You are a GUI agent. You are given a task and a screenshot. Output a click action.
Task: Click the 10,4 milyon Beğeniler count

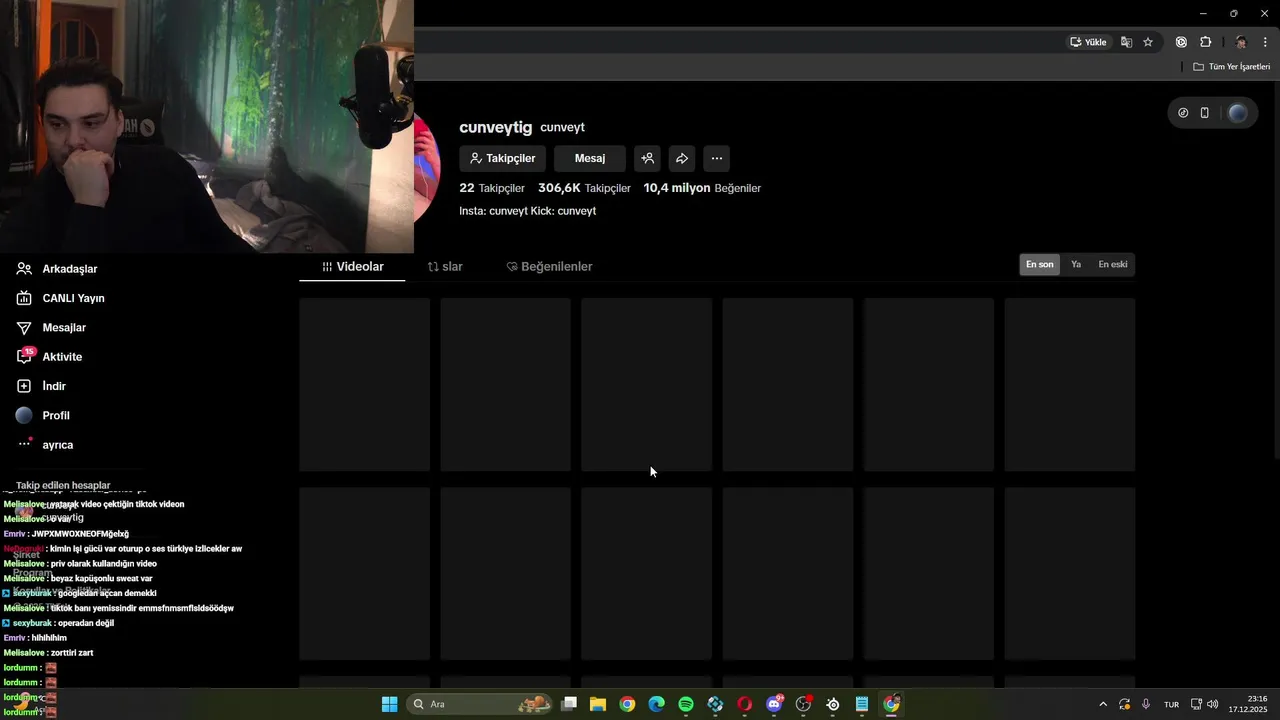(702, 188)
